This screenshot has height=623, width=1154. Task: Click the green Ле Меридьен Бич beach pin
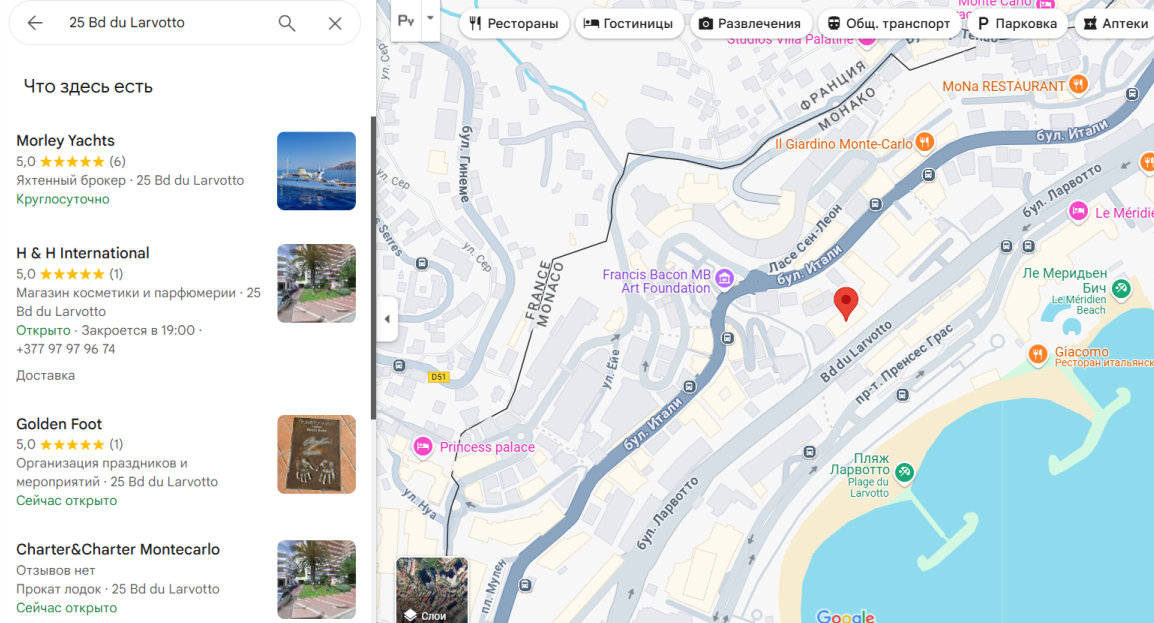click(x=1121, y=288)
